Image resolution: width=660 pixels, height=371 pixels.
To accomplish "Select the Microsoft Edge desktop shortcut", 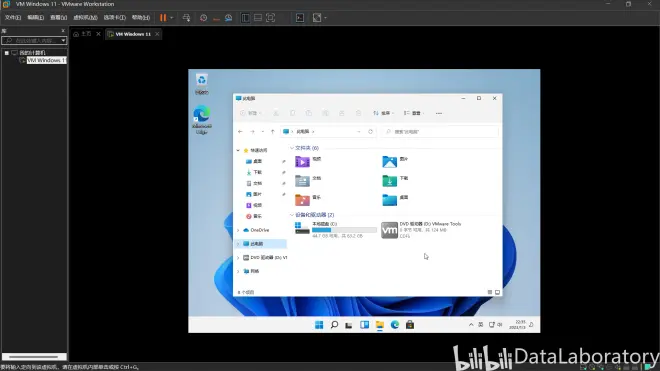I will click(202, 120).
